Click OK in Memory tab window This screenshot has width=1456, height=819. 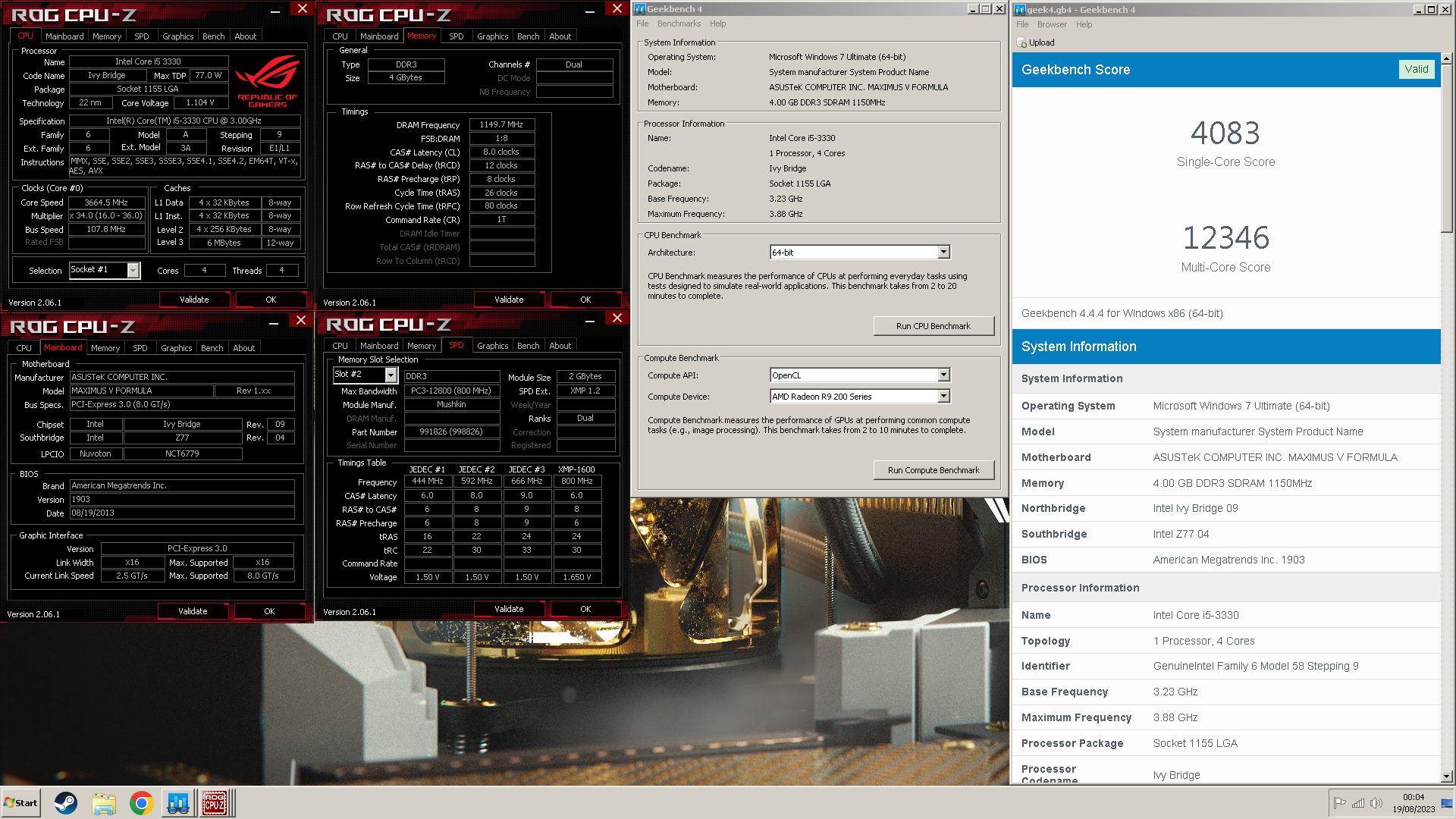(585, 300)
